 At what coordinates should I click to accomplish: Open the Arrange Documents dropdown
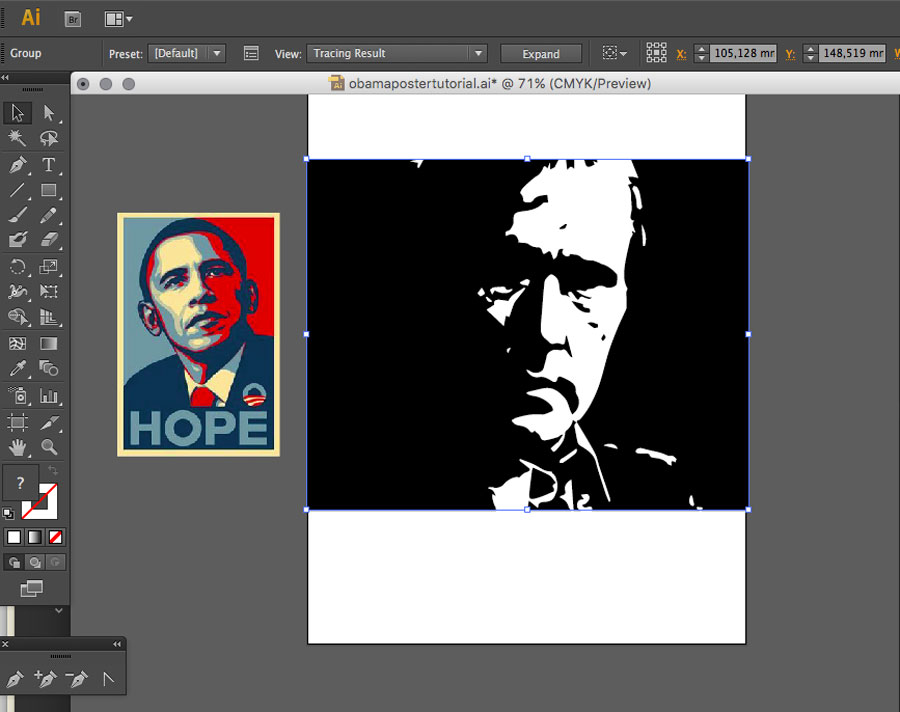point(118,19)
